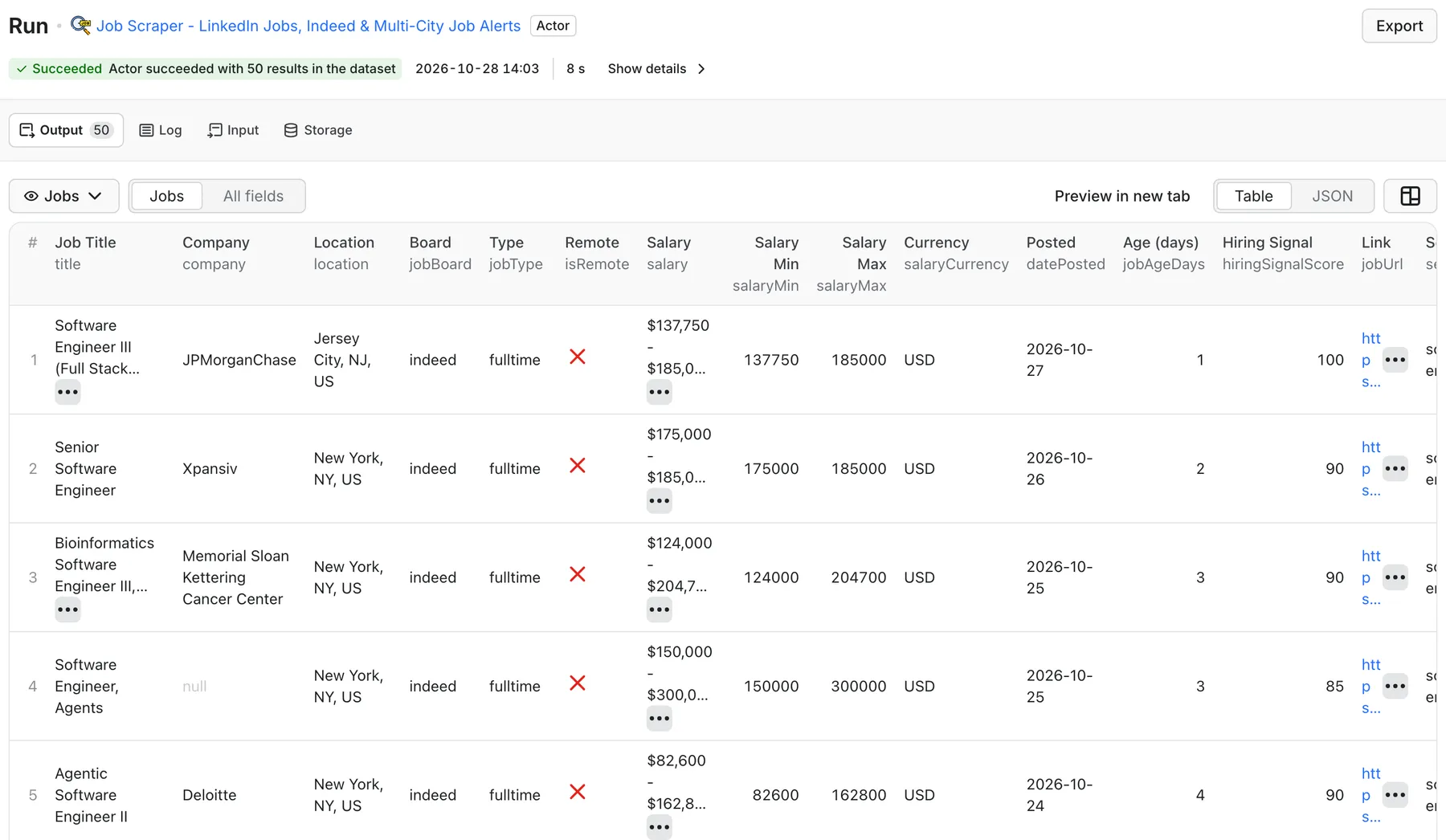The height and width of the screenshot is (840, 1446).
Task: Click Preview in new tab
Action: point(1121,196)
